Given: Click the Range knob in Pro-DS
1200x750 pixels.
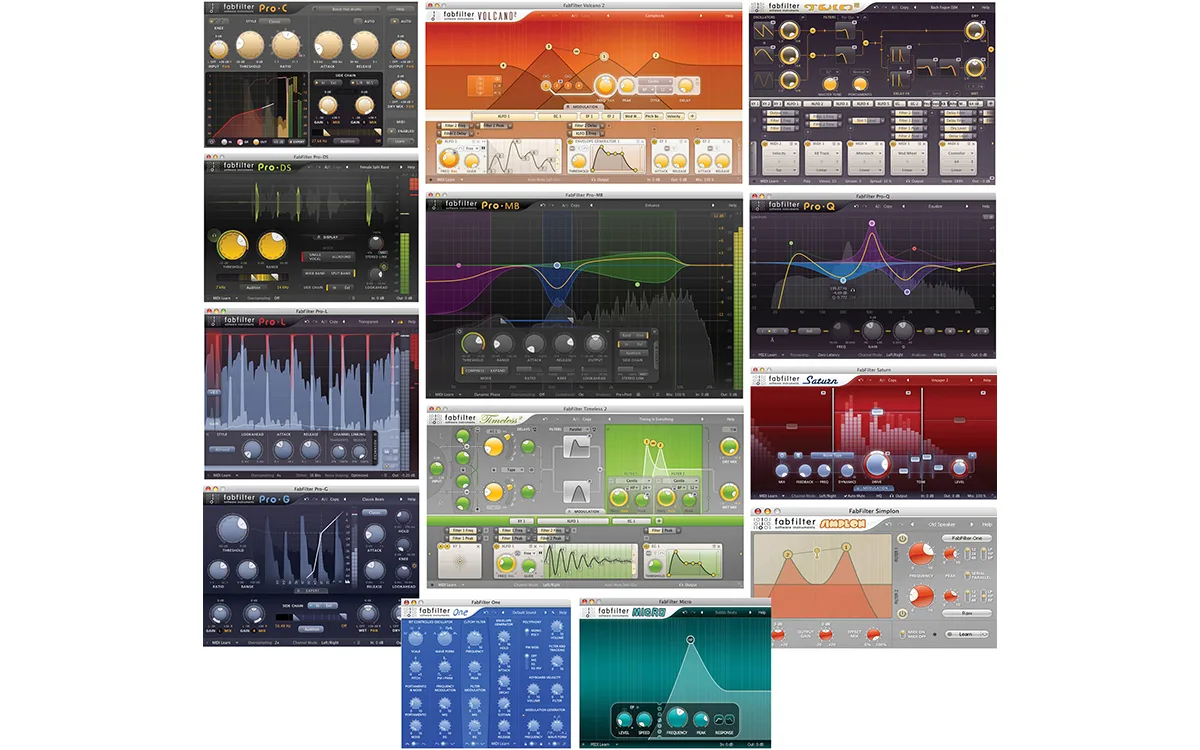Looking at the screenshot, I should coord(273,247).
